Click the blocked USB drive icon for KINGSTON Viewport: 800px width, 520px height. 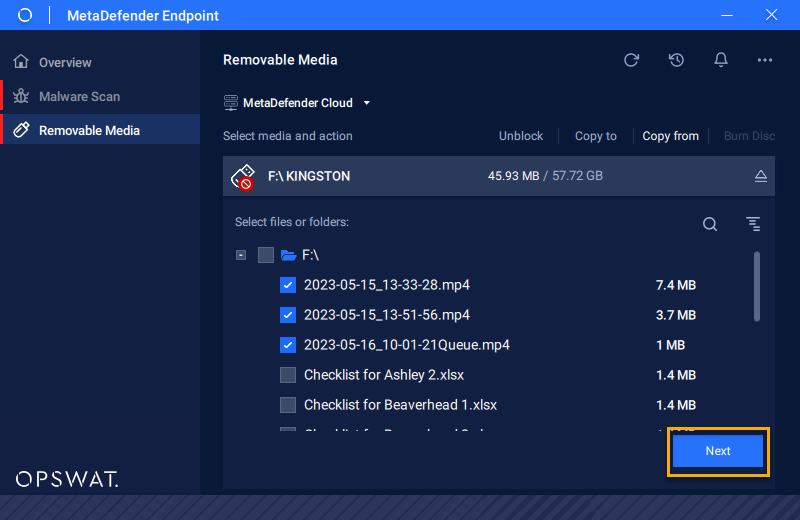243,177
